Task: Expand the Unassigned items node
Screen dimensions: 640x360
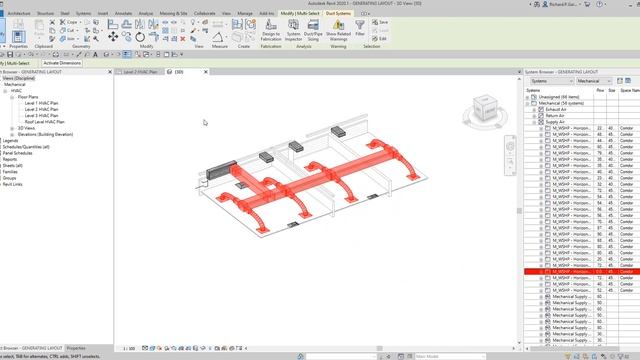Action: point(527,97)
